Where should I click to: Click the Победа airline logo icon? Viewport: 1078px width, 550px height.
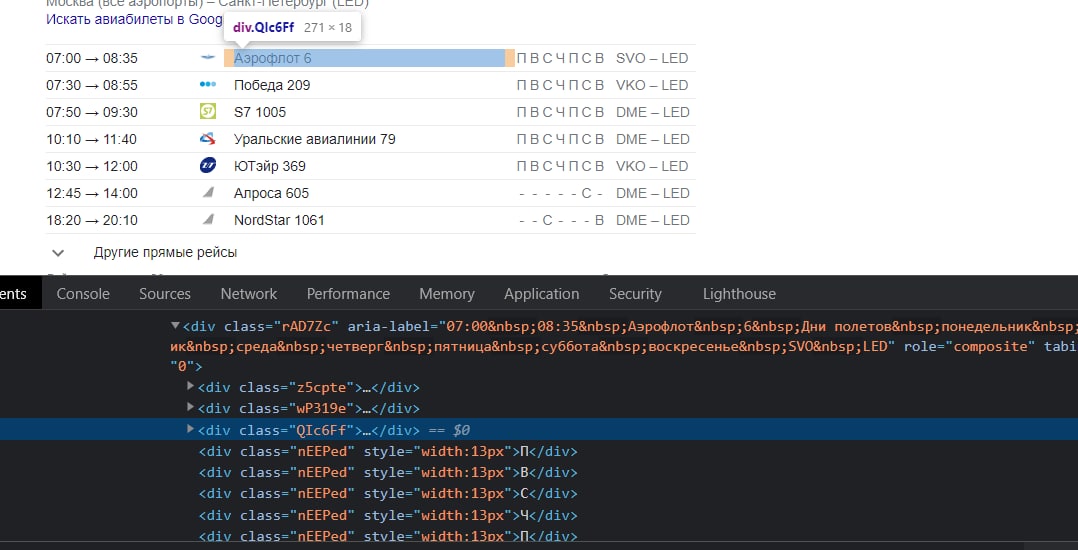(208, 85)
